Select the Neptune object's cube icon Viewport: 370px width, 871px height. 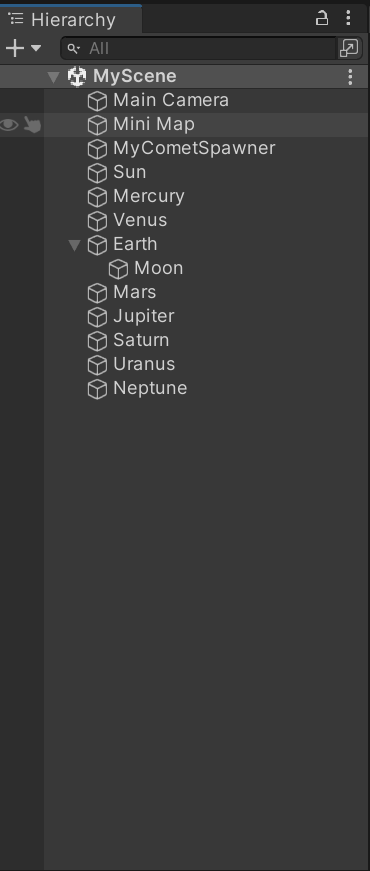(97, 389)
